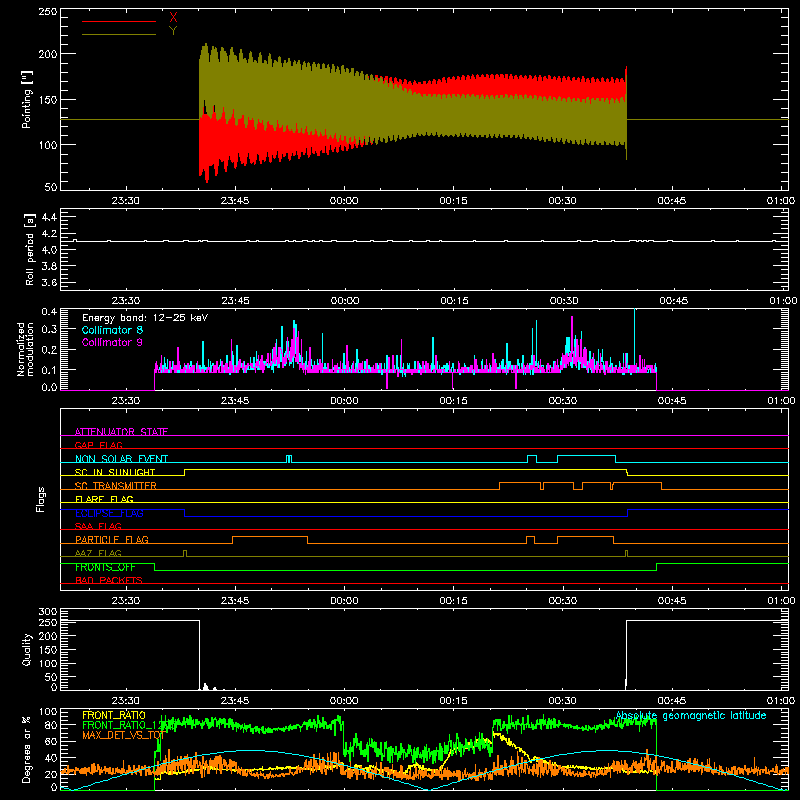Viewport: 800px width, 800px height.
Task: Select the red 'X' legend letter
Action: pyautogui.click(x=173, y=18)
